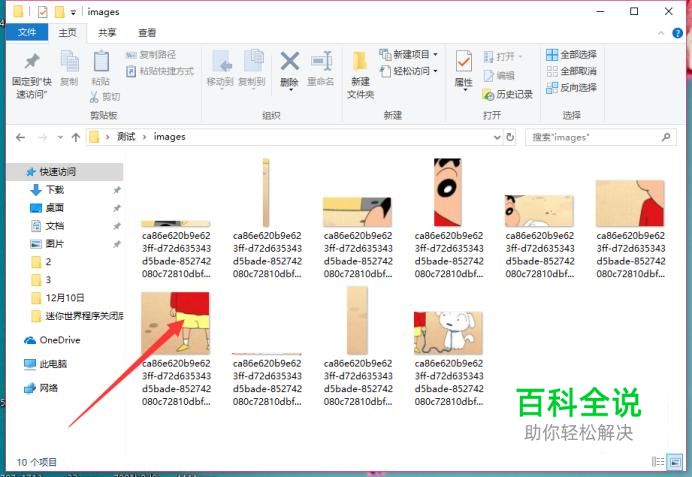Click the Open button in the ribbon
692x477 pixels.
(503, 57)
